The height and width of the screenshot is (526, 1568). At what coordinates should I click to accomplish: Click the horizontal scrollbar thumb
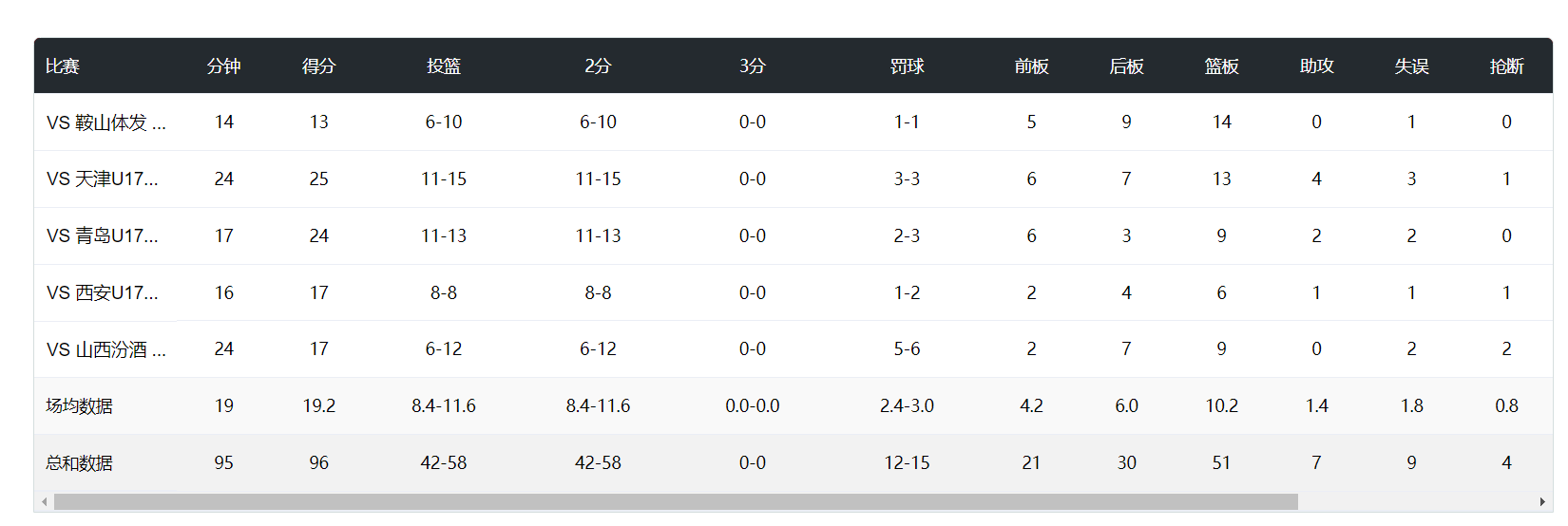click(x=675, y=502)
